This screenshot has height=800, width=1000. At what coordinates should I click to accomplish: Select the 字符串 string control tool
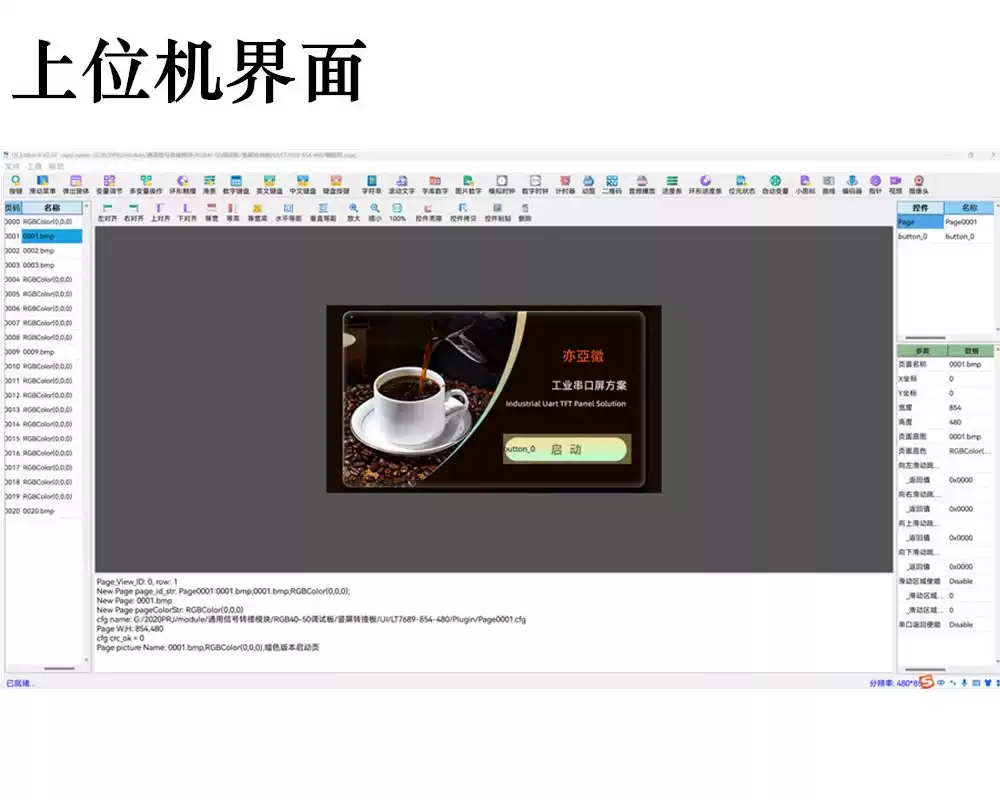(371, 184)
